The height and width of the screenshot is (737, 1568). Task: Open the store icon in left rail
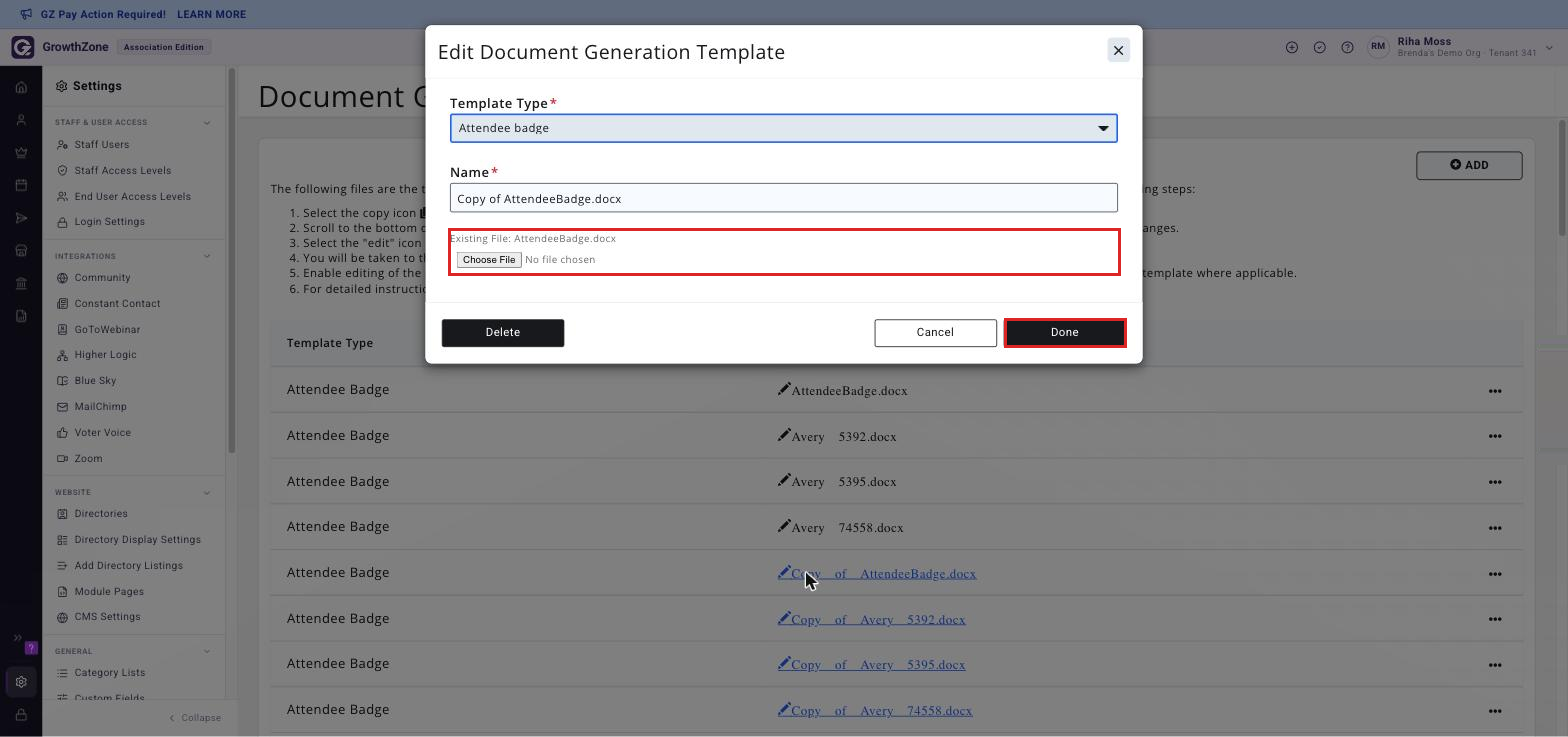[x=21, y=250]
